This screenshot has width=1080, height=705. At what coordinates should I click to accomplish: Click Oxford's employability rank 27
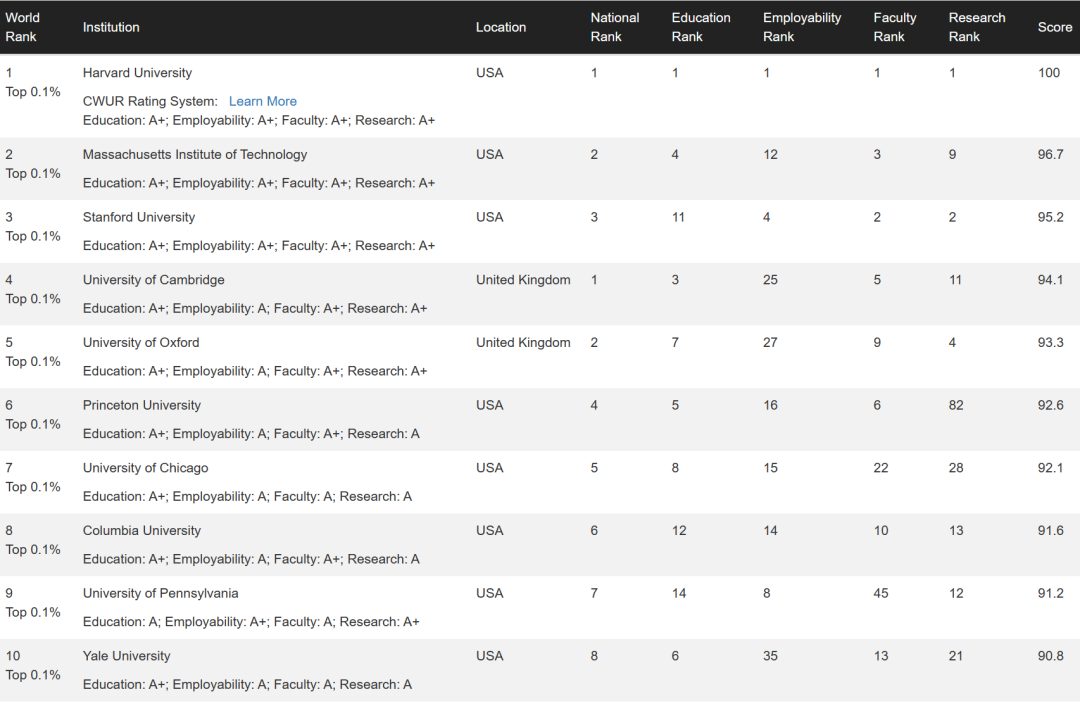pos(770,343)
